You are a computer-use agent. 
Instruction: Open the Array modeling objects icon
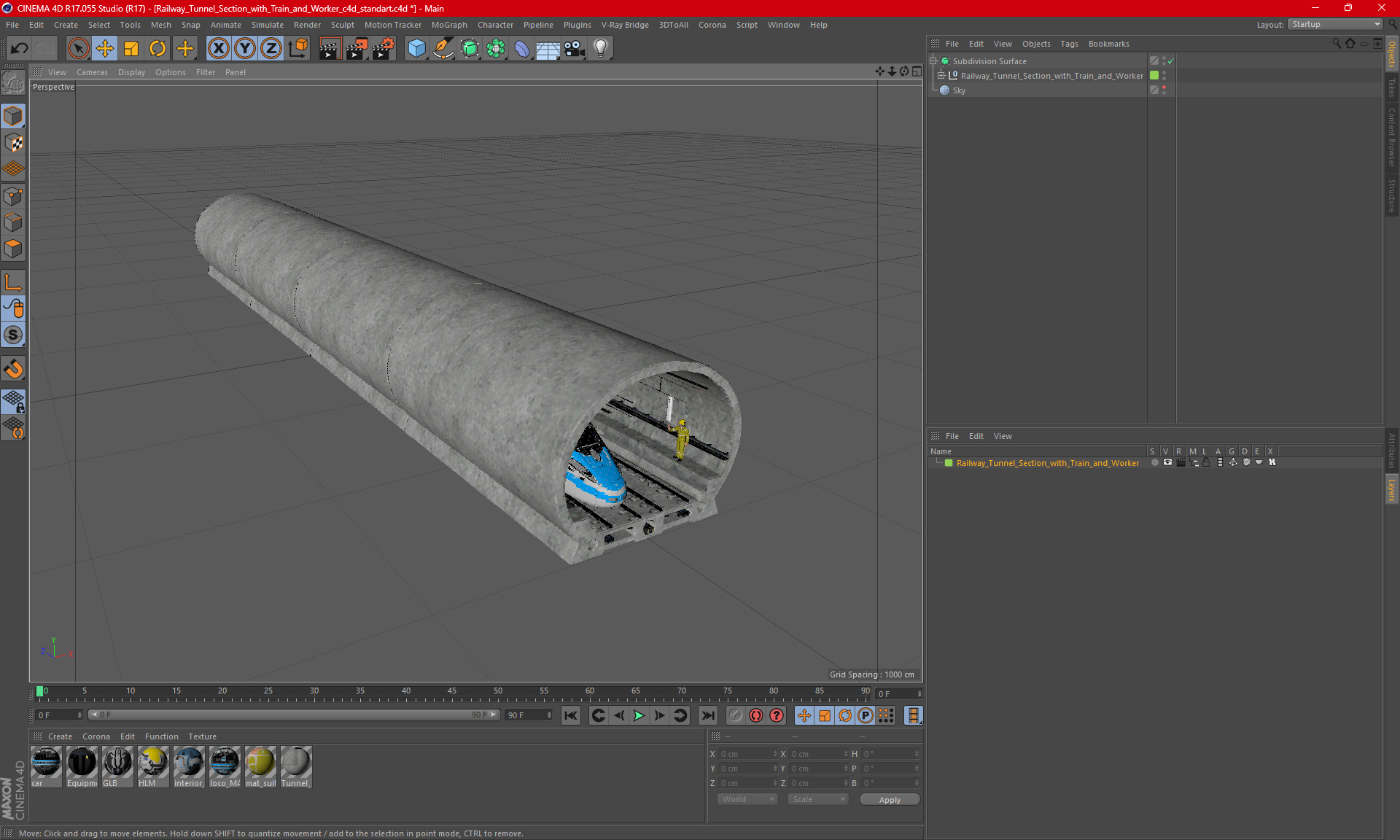click(x=496, y=49)
